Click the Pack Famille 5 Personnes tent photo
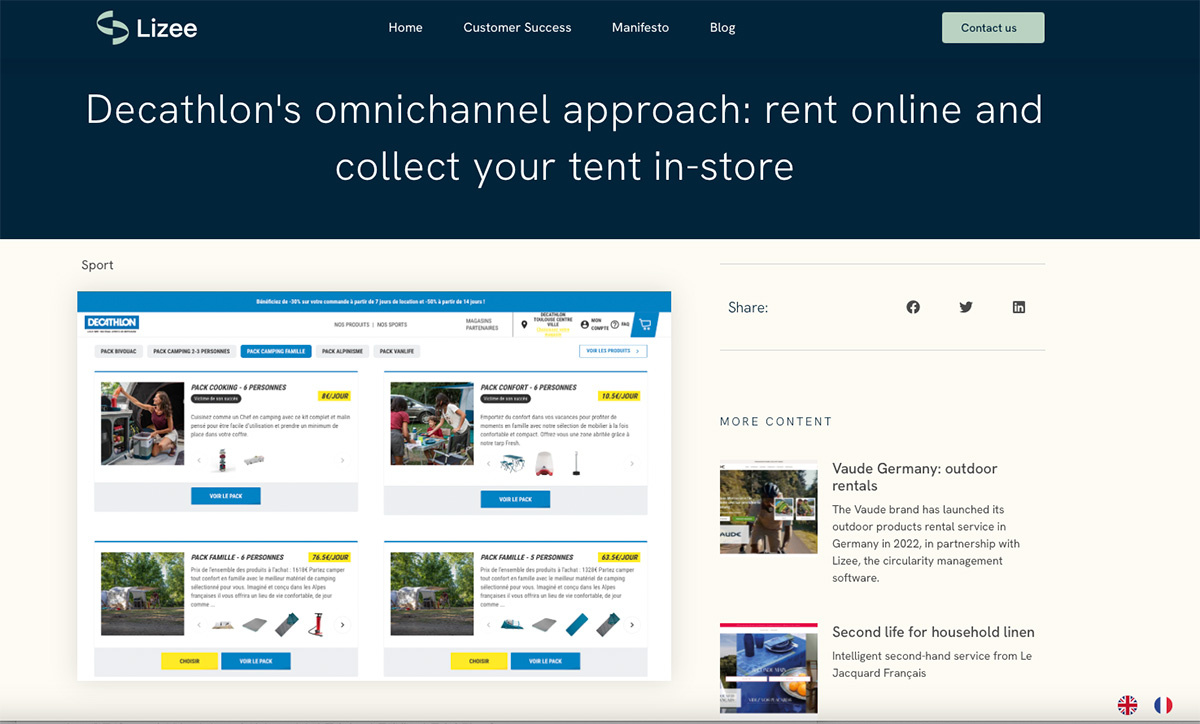This screenshot has width=1200, height=724. click(432, 593)
